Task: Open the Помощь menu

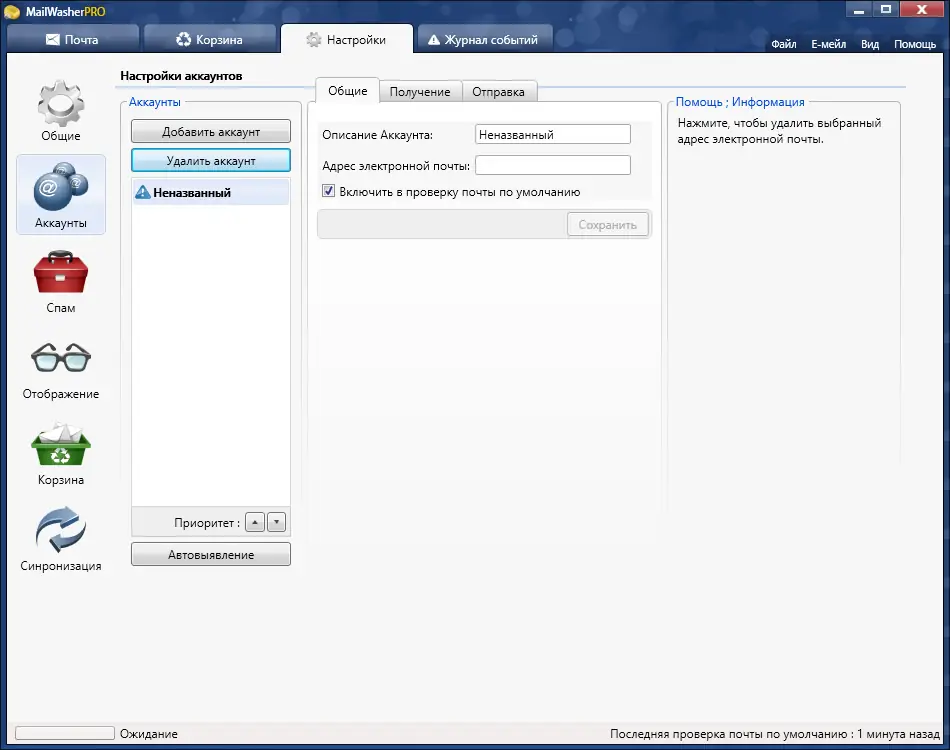Action: [x=915, y=44]
